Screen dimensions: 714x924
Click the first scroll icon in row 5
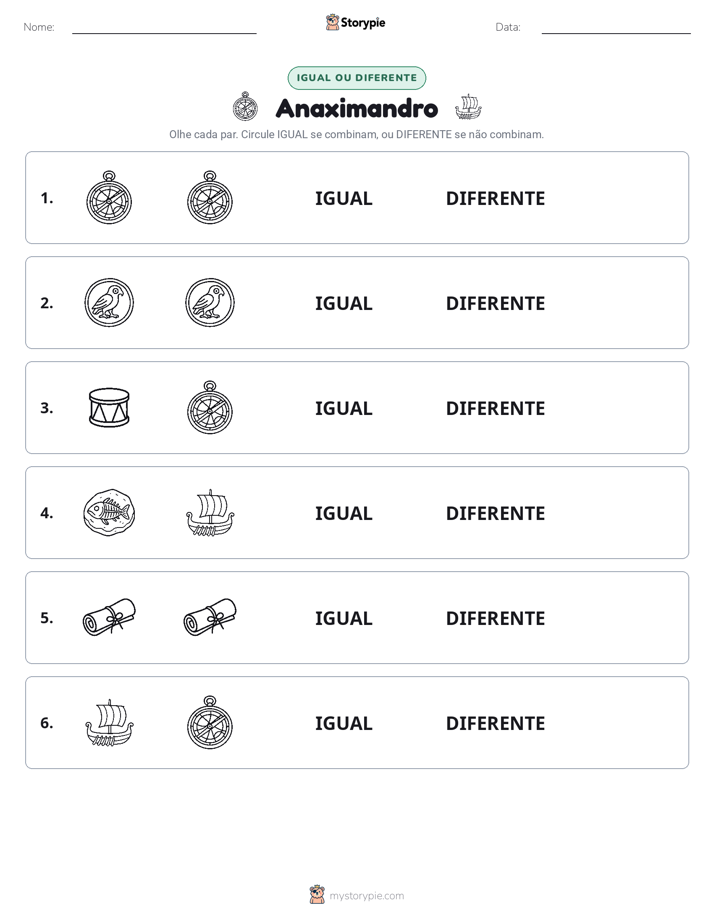(109, 617)
